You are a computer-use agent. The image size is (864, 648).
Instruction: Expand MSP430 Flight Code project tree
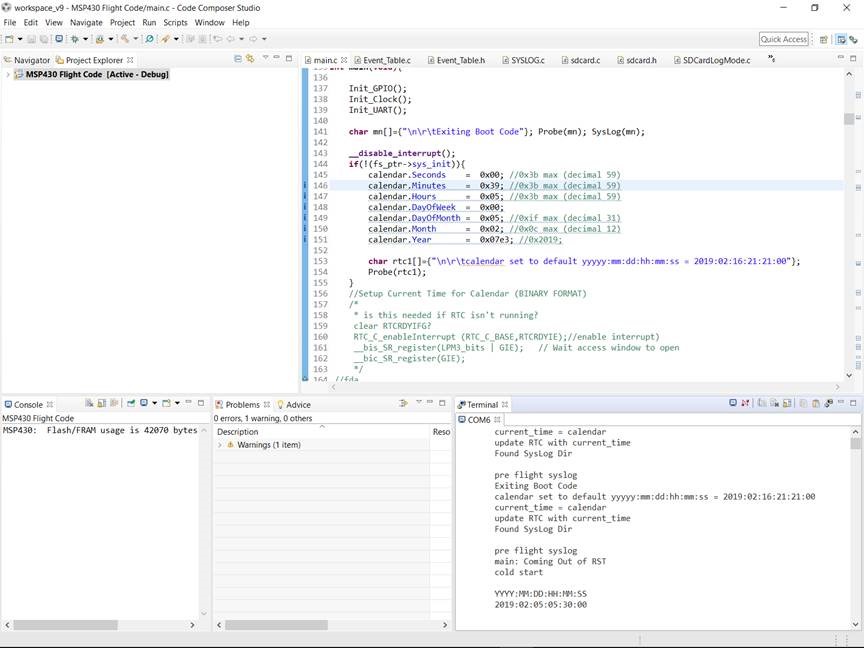click(x=8, y=74)
